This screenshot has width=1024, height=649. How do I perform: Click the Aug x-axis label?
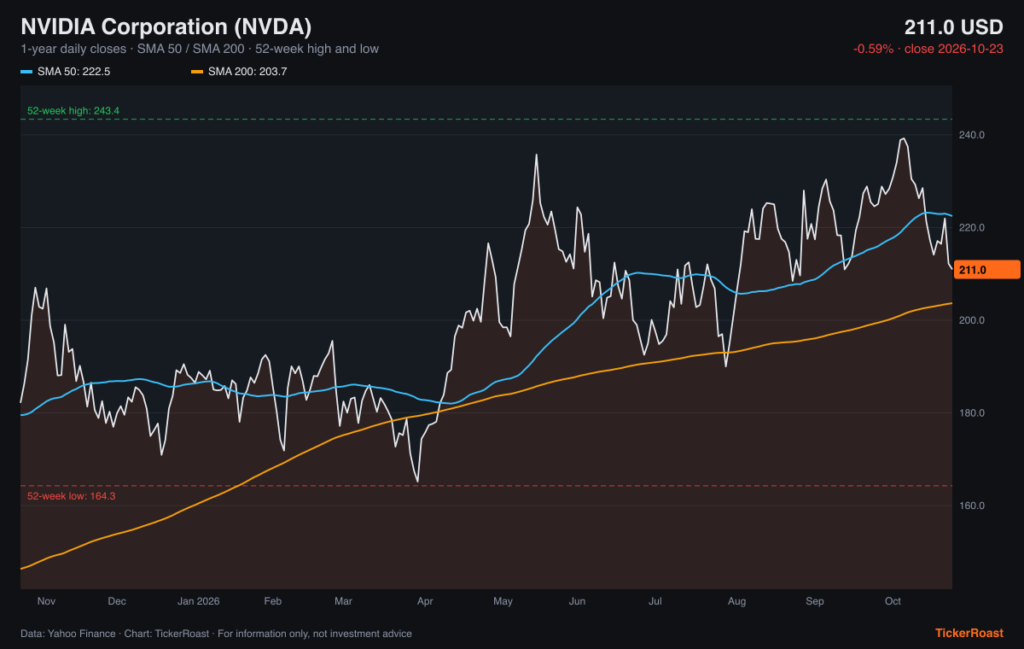(737, 601)
